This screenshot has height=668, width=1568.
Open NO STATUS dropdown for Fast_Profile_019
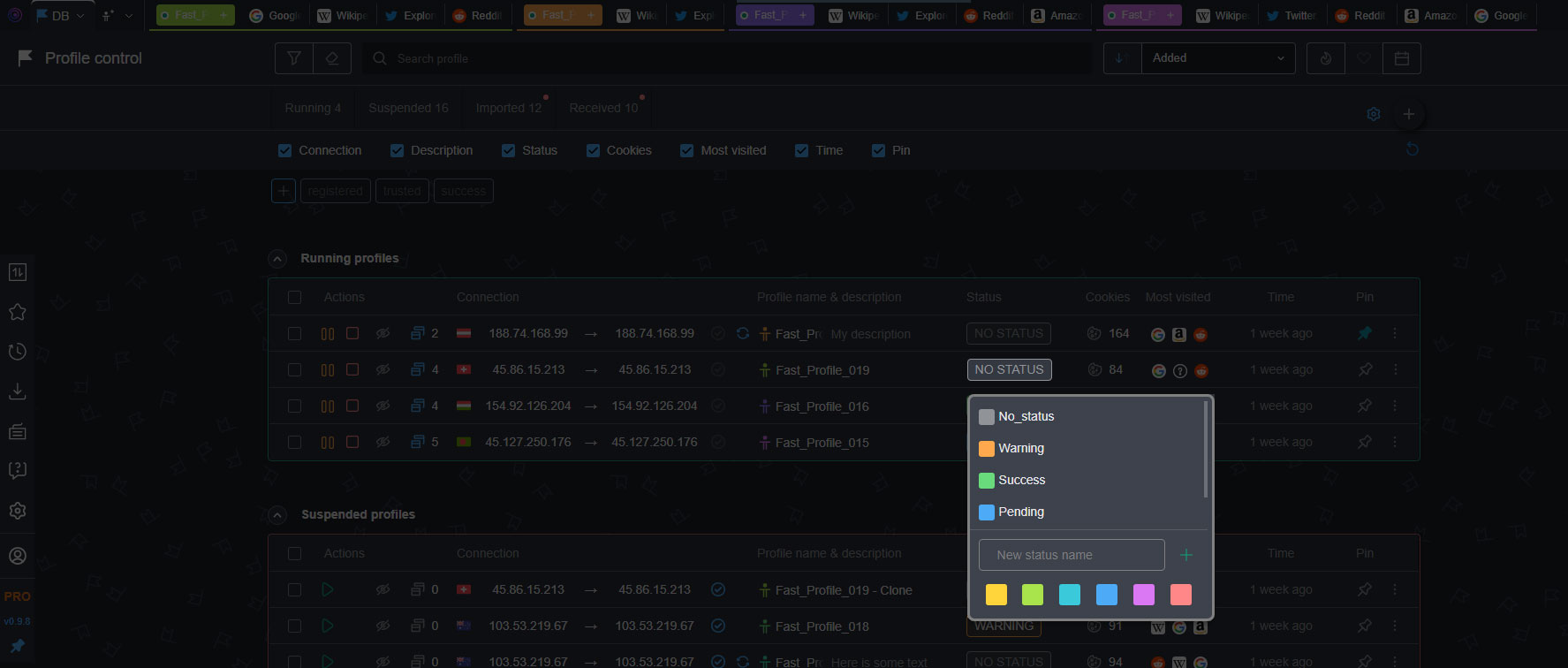coord(1009,369)
